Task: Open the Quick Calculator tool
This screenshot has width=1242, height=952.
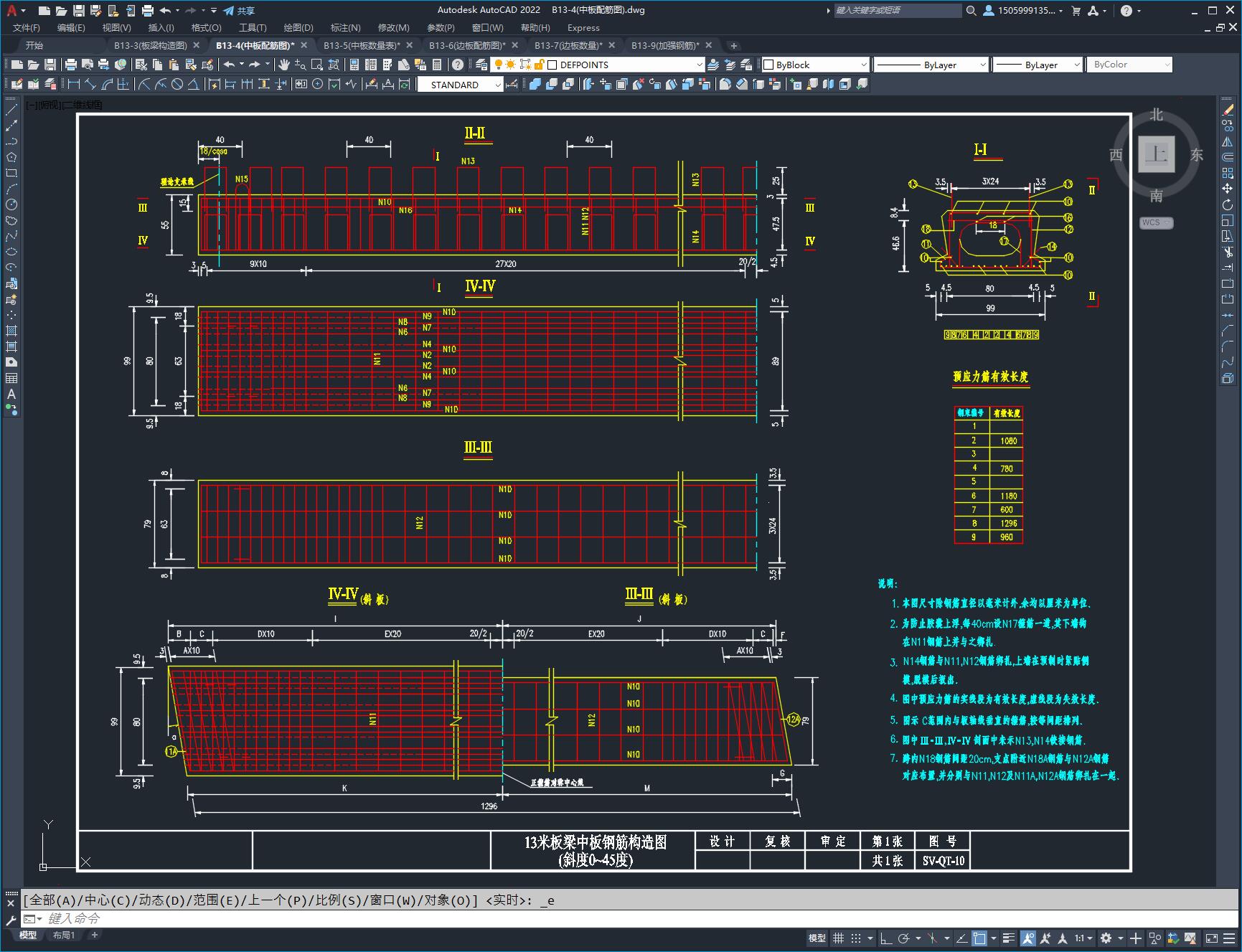Action: click(x=437, y=65)
